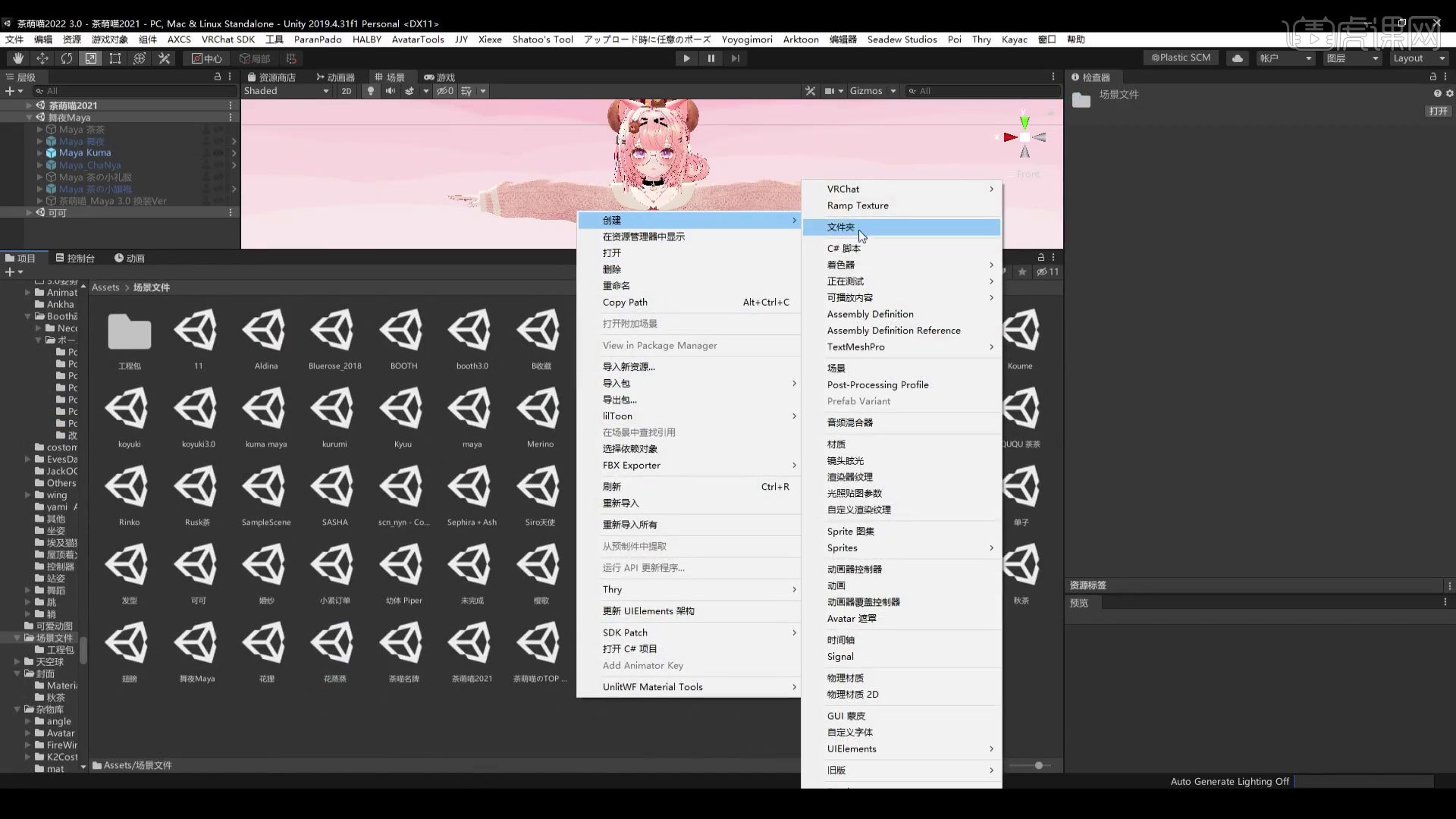Expand the Maya Kuma hierarchy item
Viewport: 1456px width, 819px height.
point(39,152)
